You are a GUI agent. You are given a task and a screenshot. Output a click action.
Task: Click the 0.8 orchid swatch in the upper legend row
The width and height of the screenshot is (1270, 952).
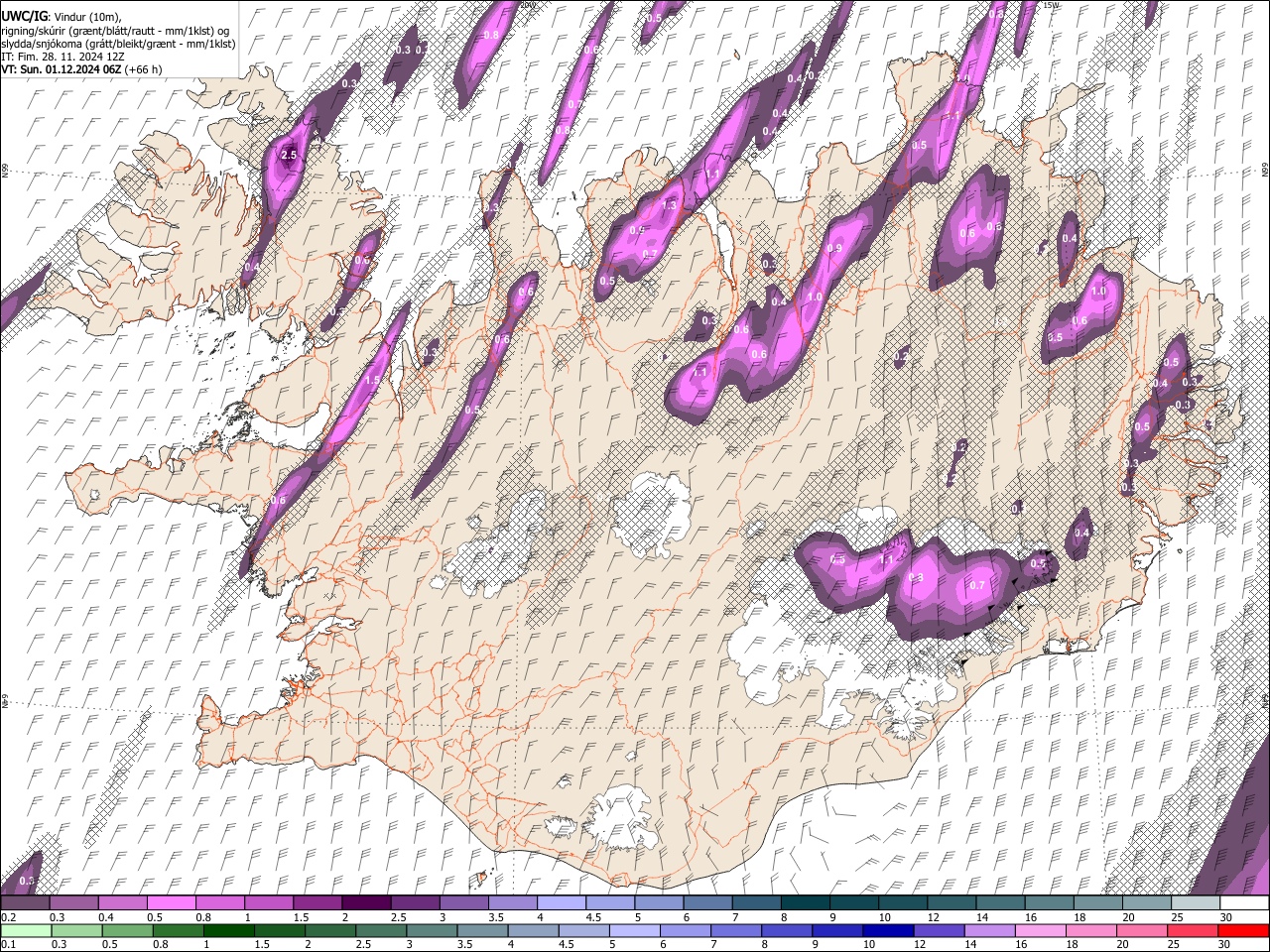pyautogui.click(x=220, y=903)
